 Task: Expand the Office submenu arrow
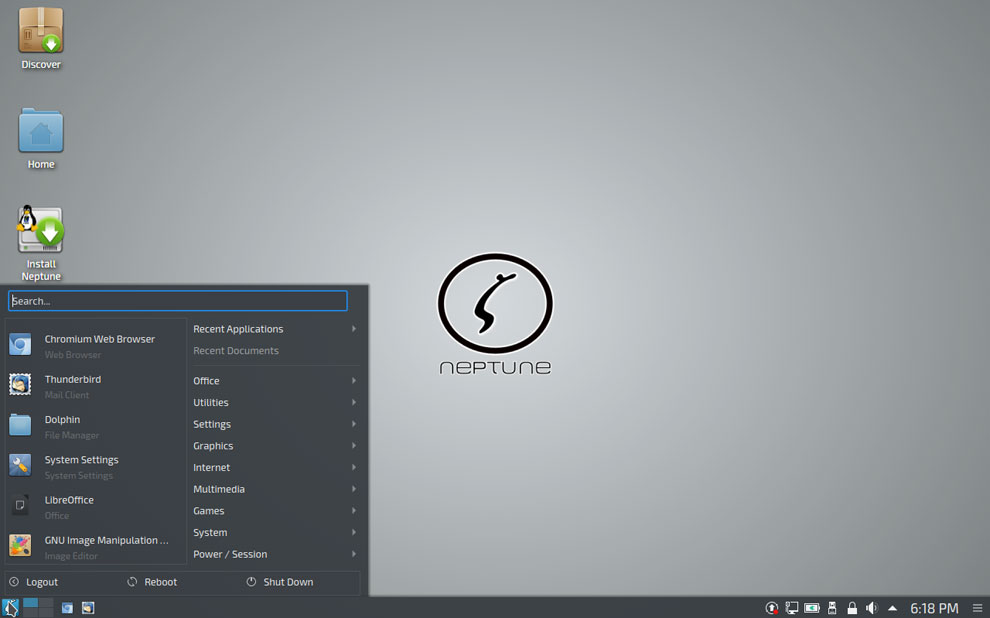pos(354,381)
